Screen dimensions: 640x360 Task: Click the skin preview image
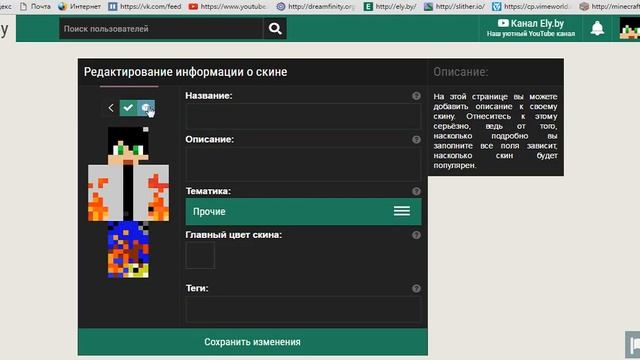click(x=128, y=202)
